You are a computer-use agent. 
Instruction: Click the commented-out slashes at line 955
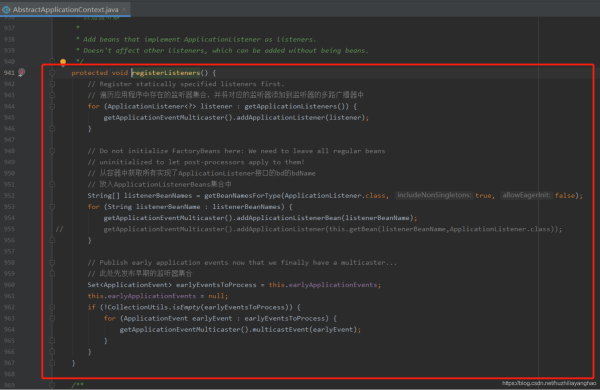(x=59, y=229)
